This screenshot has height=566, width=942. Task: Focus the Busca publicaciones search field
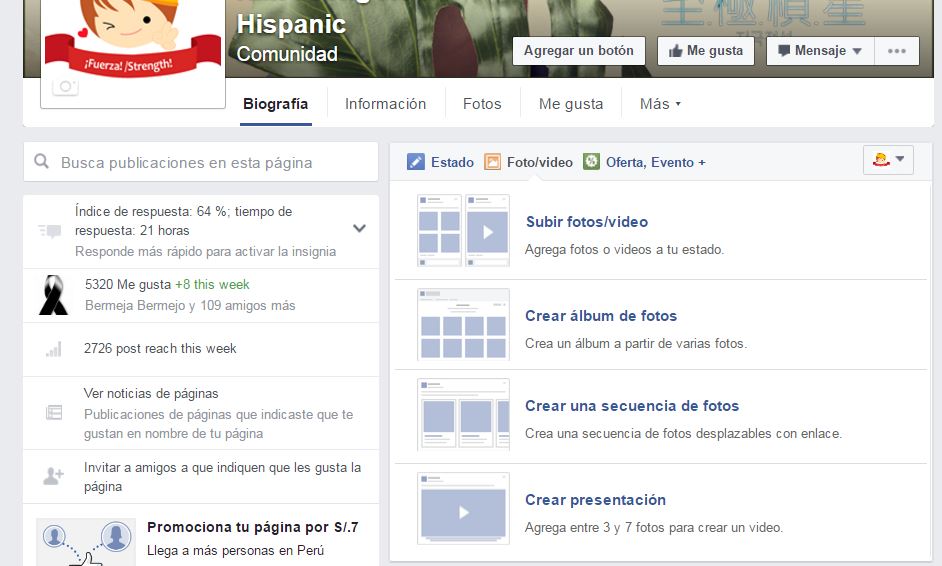(x=201, y=162)
